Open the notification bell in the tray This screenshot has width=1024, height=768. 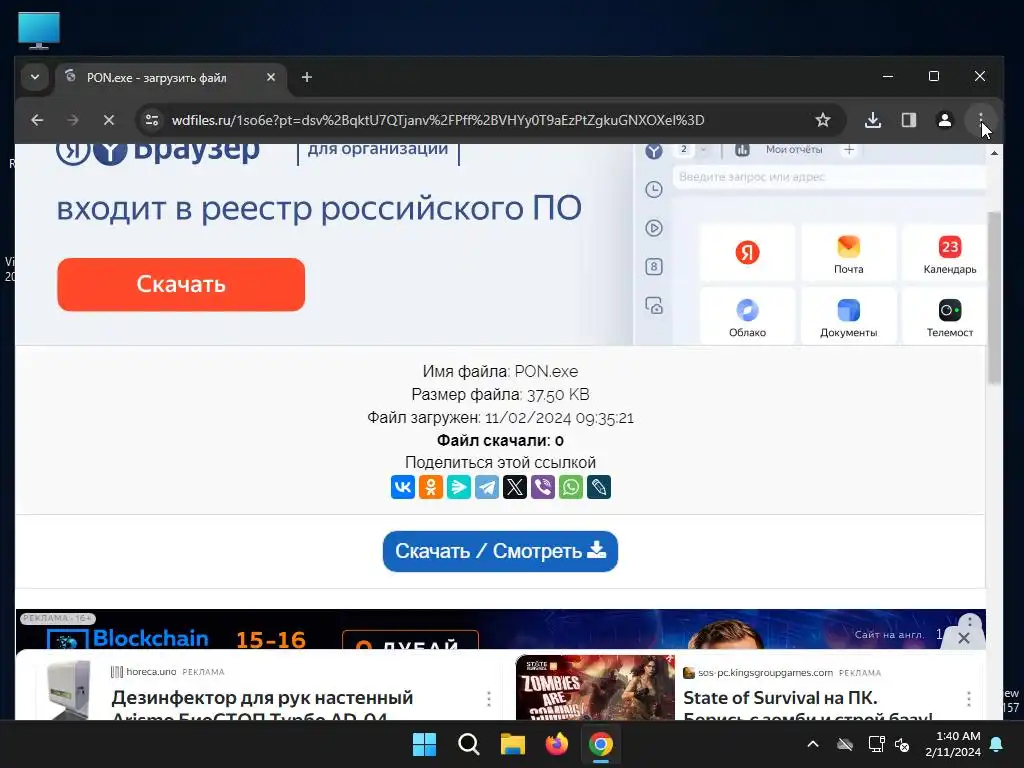click(x=997, y=744)
